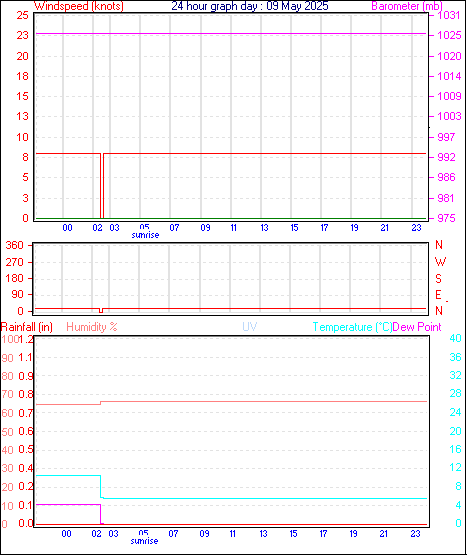This screenshot has width=467, height=559.
Task: Click the "Rainfall (in)" legend label
Action: 27,327
